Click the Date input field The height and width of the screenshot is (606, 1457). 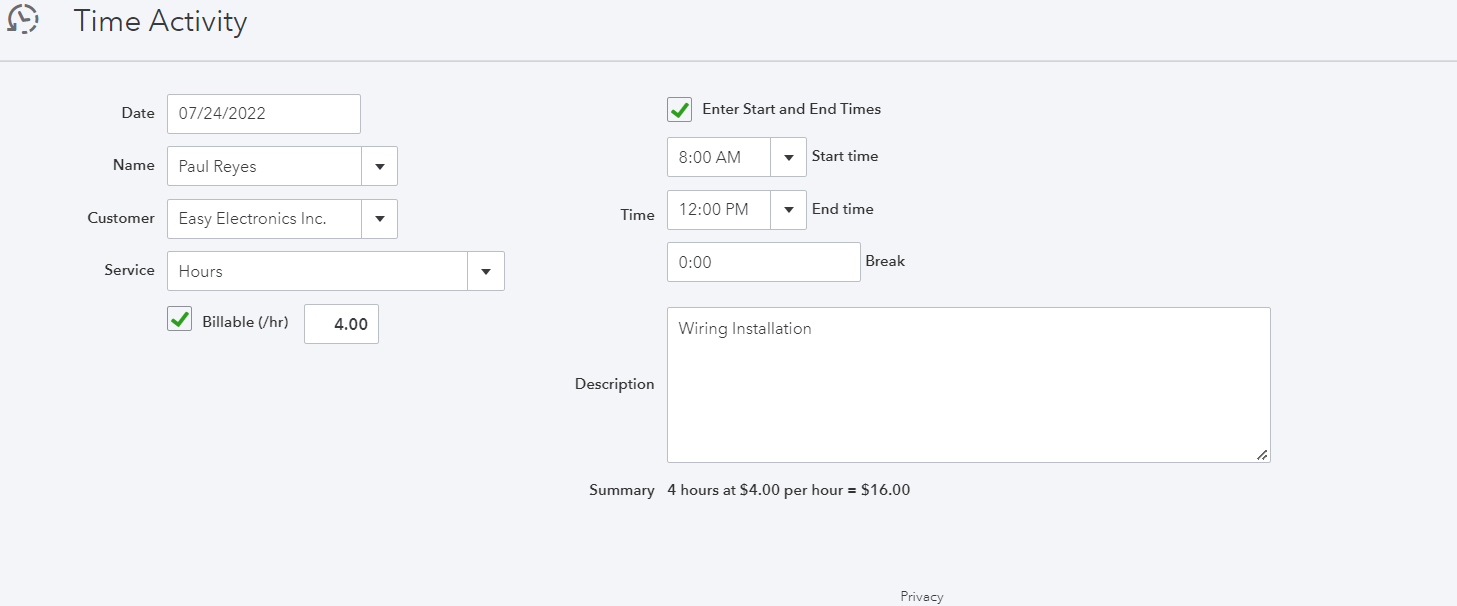coord(263,114)
